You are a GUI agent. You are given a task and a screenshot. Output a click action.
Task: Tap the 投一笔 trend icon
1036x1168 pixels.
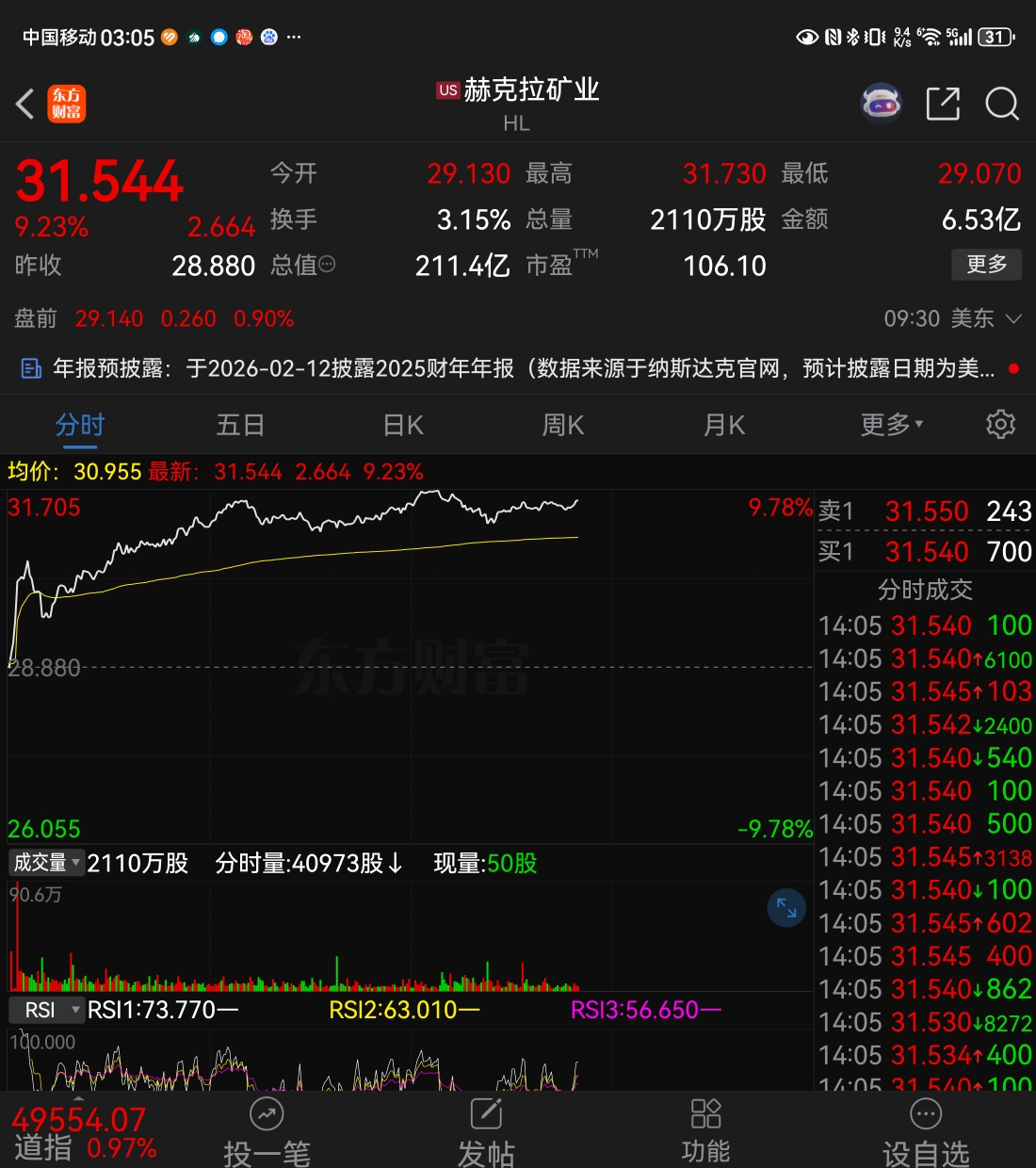(267, 1114)
